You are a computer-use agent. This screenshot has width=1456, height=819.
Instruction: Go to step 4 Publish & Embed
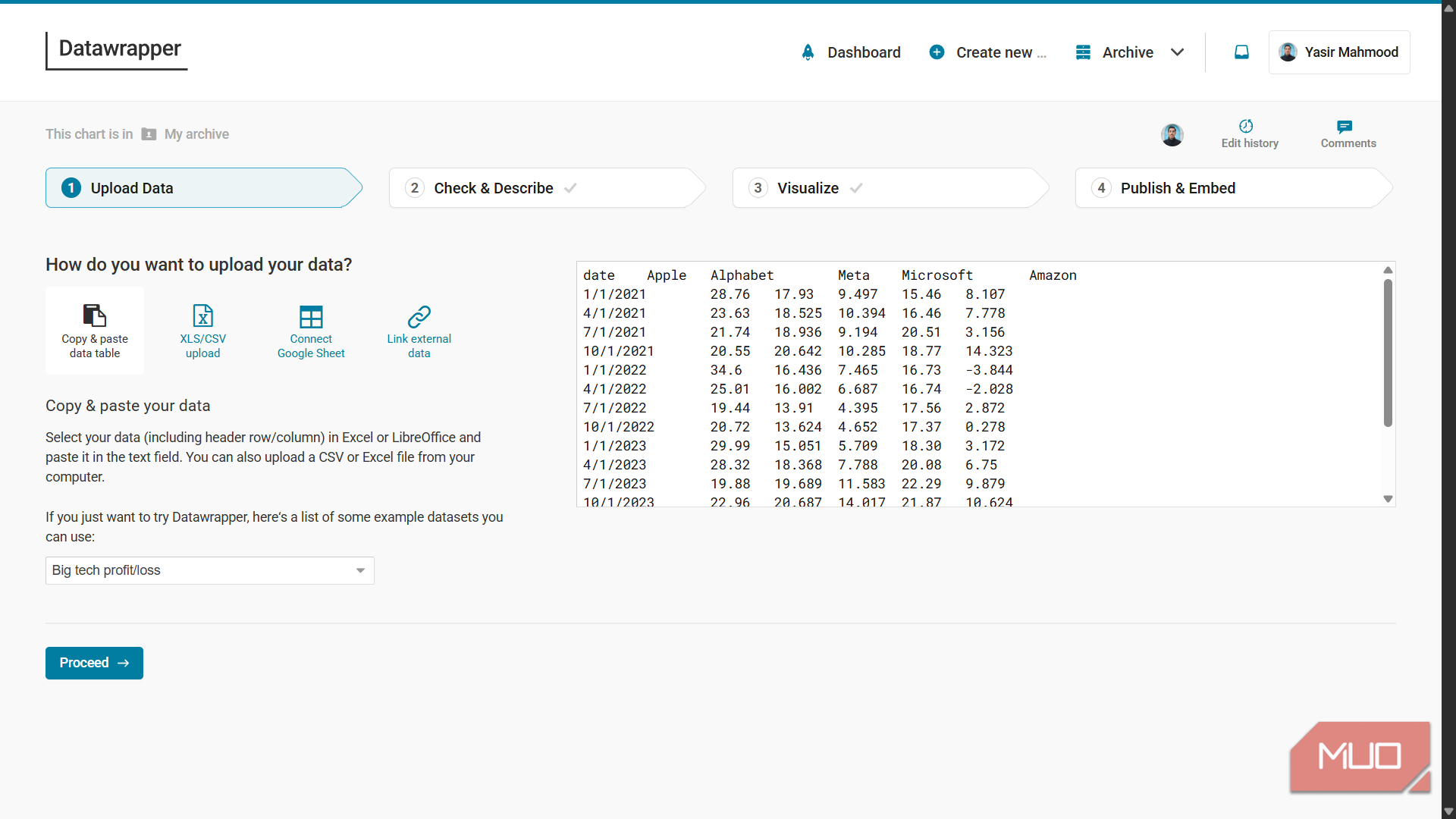point(1234,188)
